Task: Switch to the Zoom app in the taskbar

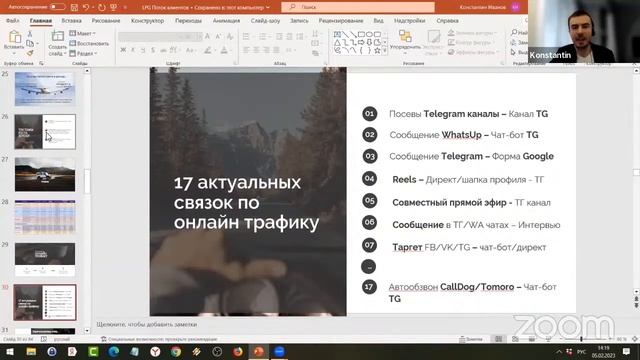Action: tap(279, 351)
